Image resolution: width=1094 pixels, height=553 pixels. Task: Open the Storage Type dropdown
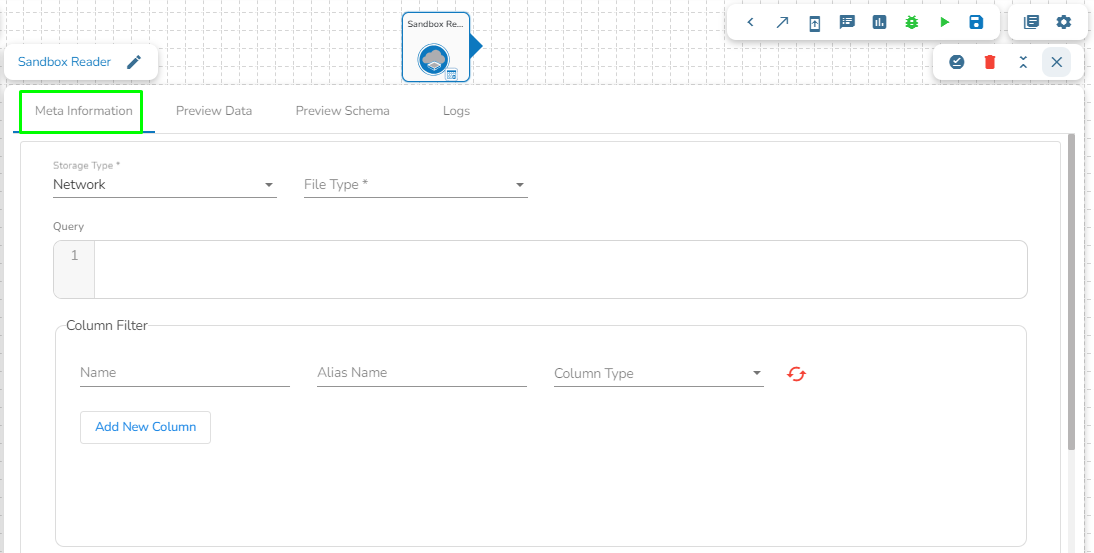pyautogui.click(x=164, y=185)
